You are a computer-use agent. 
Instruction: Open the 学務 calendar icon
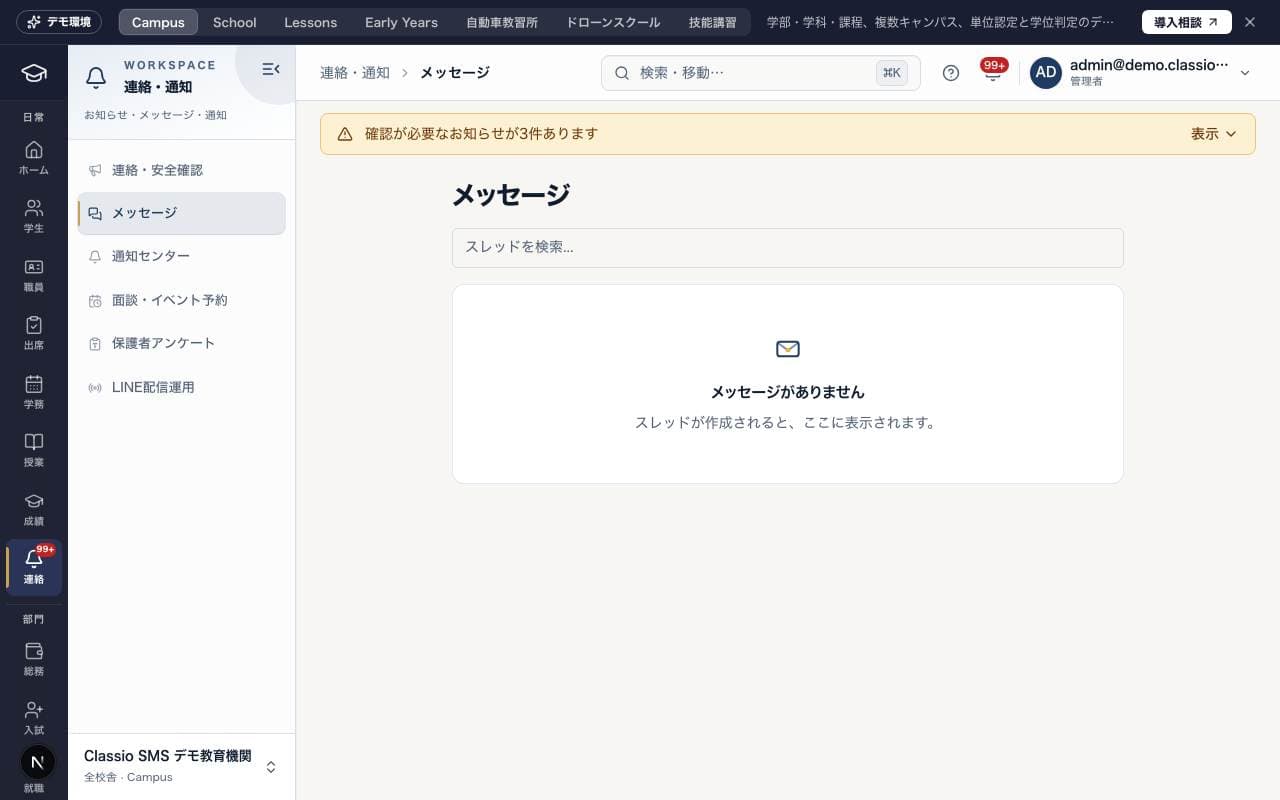(x=34, y=392)
